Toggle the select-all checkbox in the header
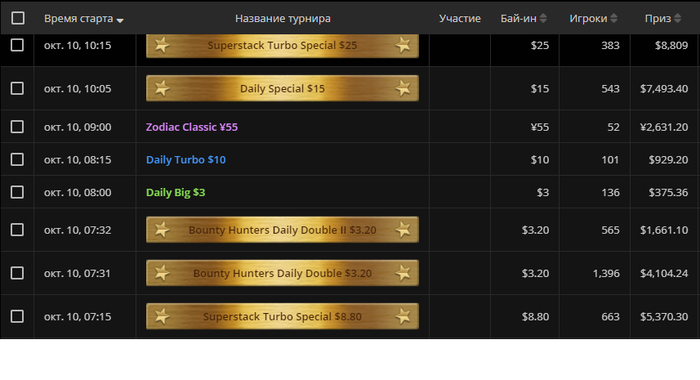 coord(18,18)
